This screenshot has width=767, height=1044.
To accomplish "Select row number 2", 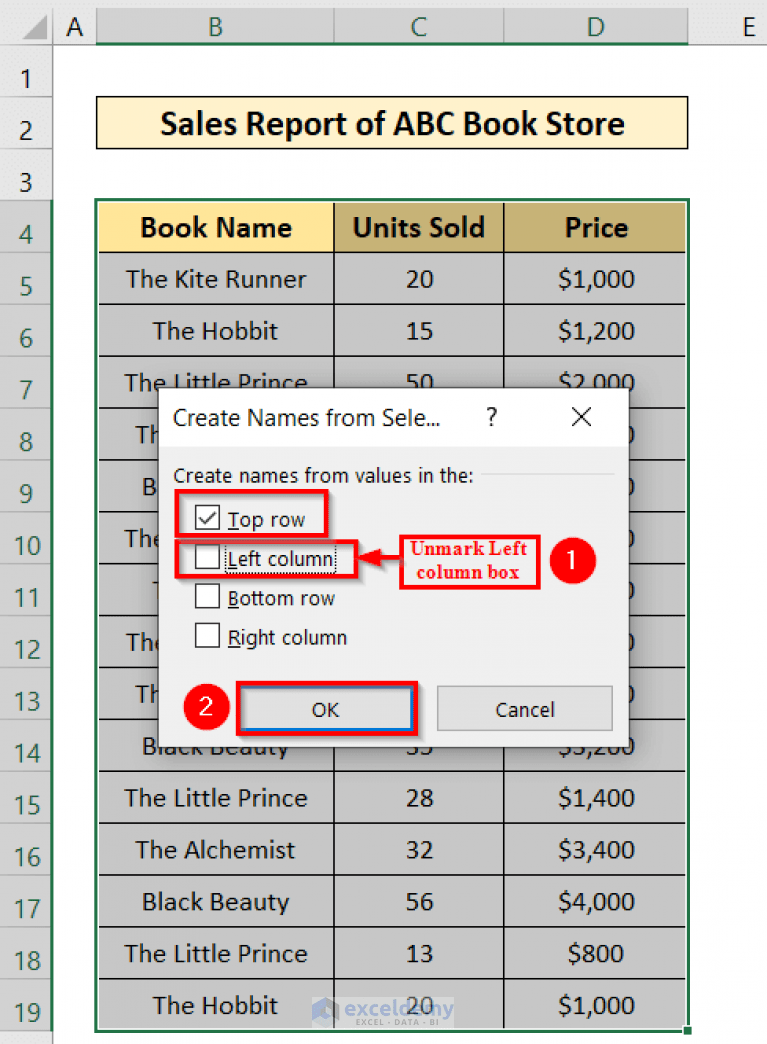I will click(27, 128).
